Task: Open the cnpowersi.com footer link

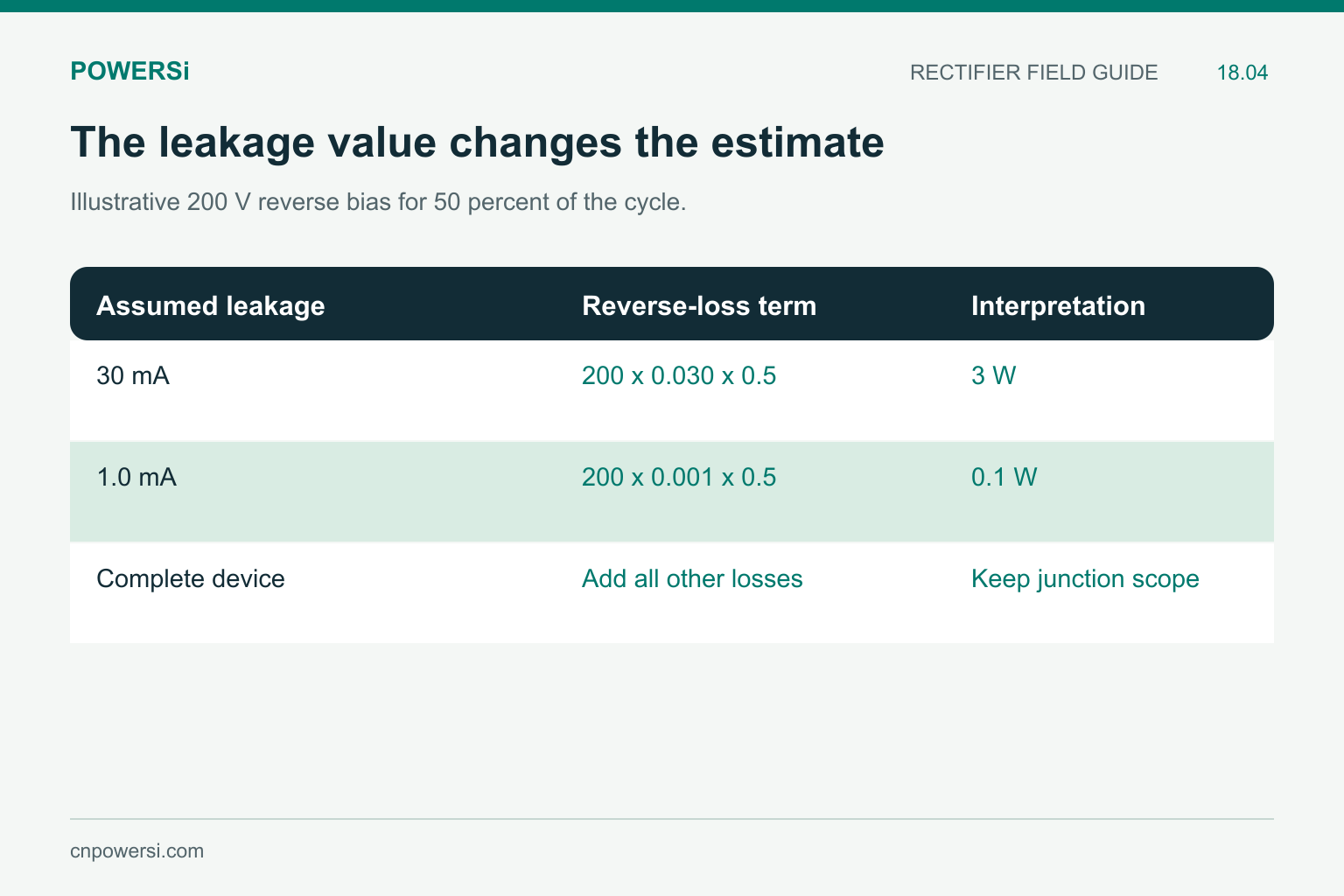Action: point(137,851)
